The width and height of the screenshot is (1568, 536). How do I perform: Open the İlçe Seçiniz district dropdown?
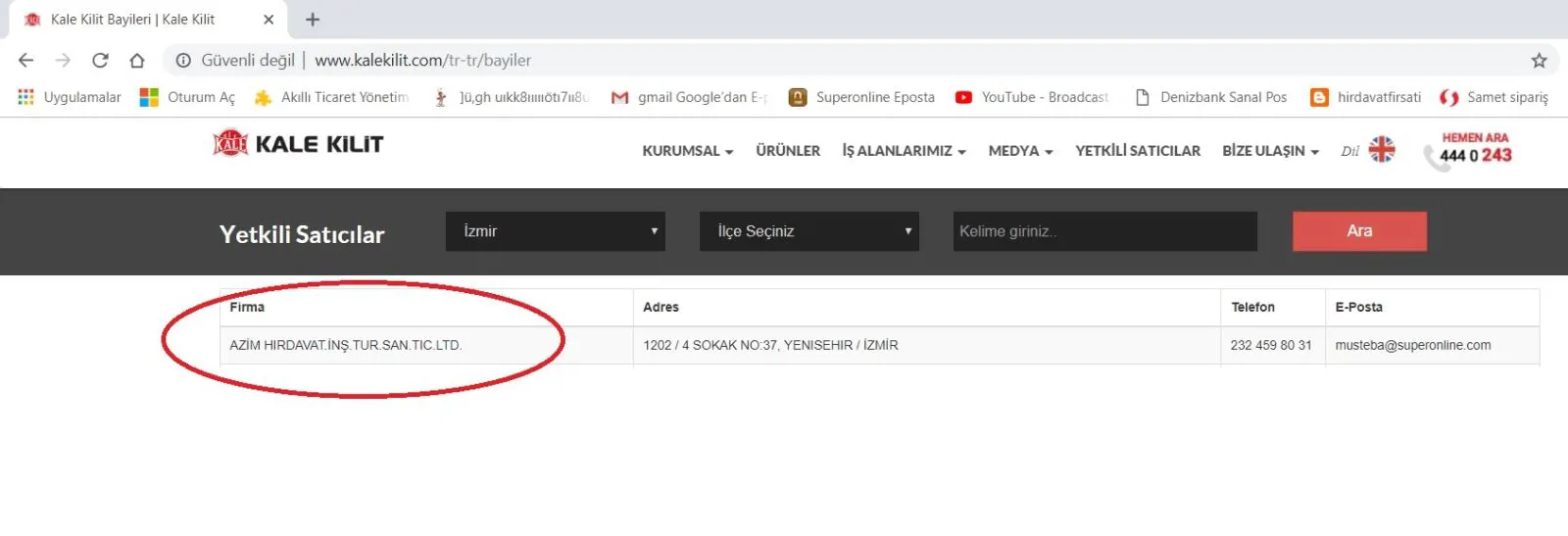click(x=809, y=231)
